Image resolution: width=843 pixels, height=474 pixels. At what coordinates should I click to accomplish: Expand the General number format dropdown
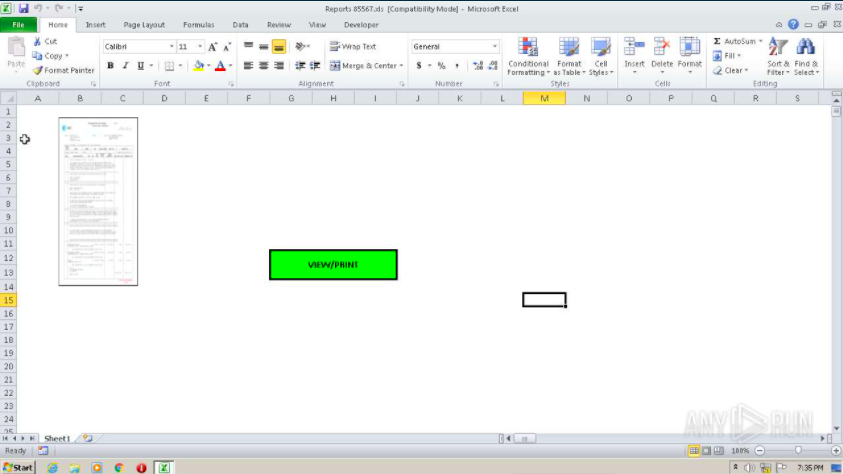click(494, 47)
